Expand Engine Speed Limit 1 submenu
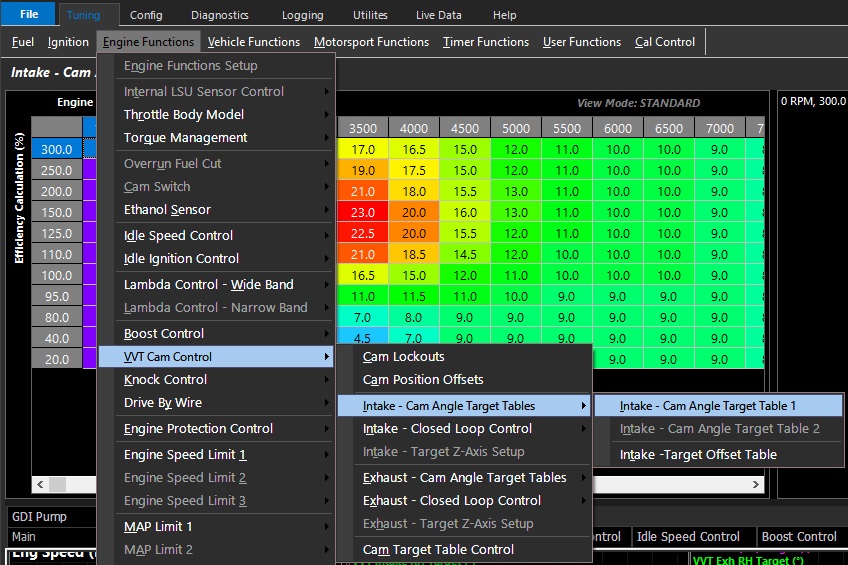Image resolution: width=848 pixels, height=565 pixels. click(x=215, y=455)
